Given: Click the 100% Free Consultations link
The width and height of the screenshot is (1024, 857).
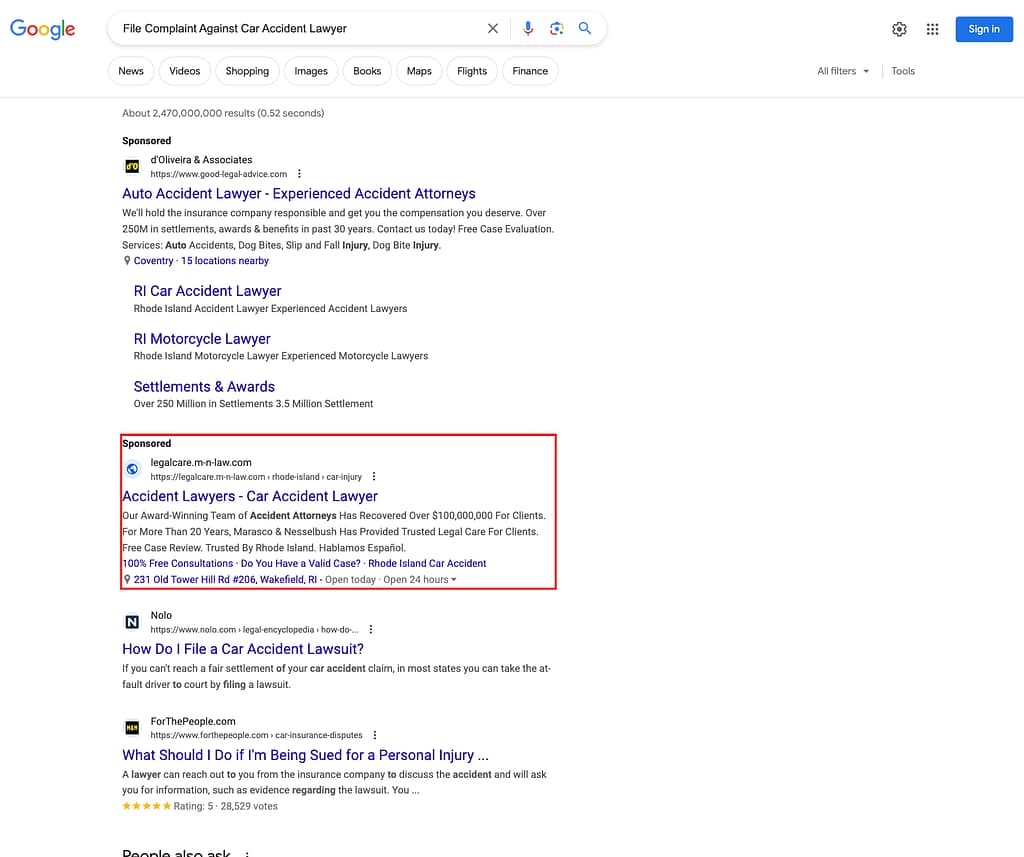Looking at the screenshot, I should [x=178, y=564].
